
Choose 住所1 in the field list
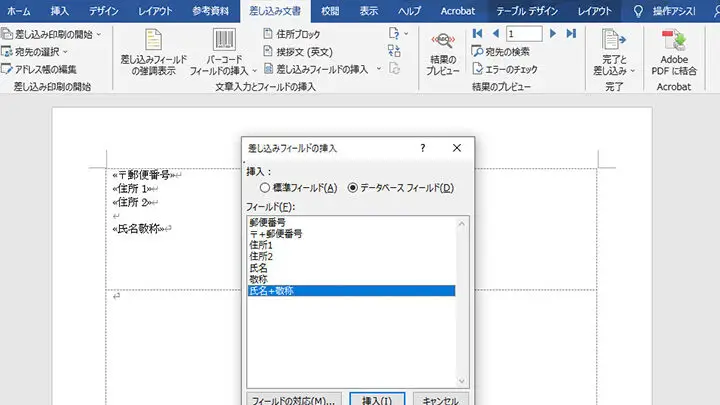[x=262, y=245]
